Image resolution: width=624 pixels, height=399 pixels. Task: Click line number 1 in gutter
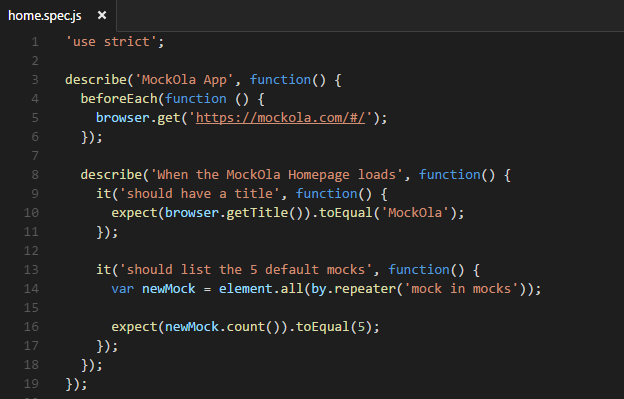pyautogui.click(x=35, y=42)
